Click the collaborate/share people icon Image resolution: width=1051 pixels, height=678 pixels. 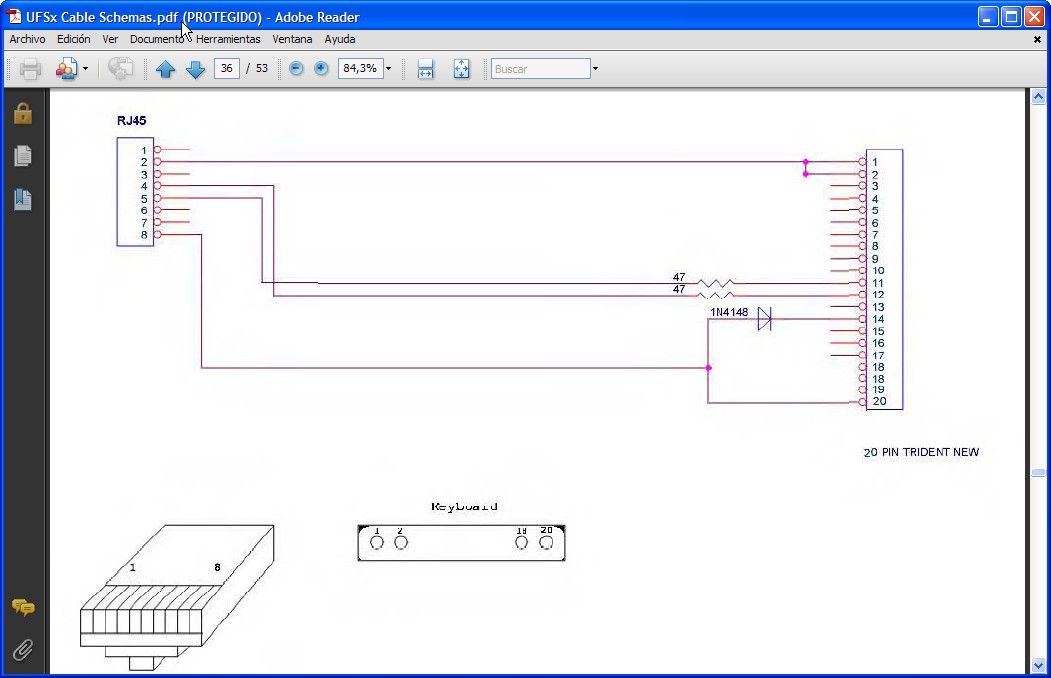coord(66,68)
